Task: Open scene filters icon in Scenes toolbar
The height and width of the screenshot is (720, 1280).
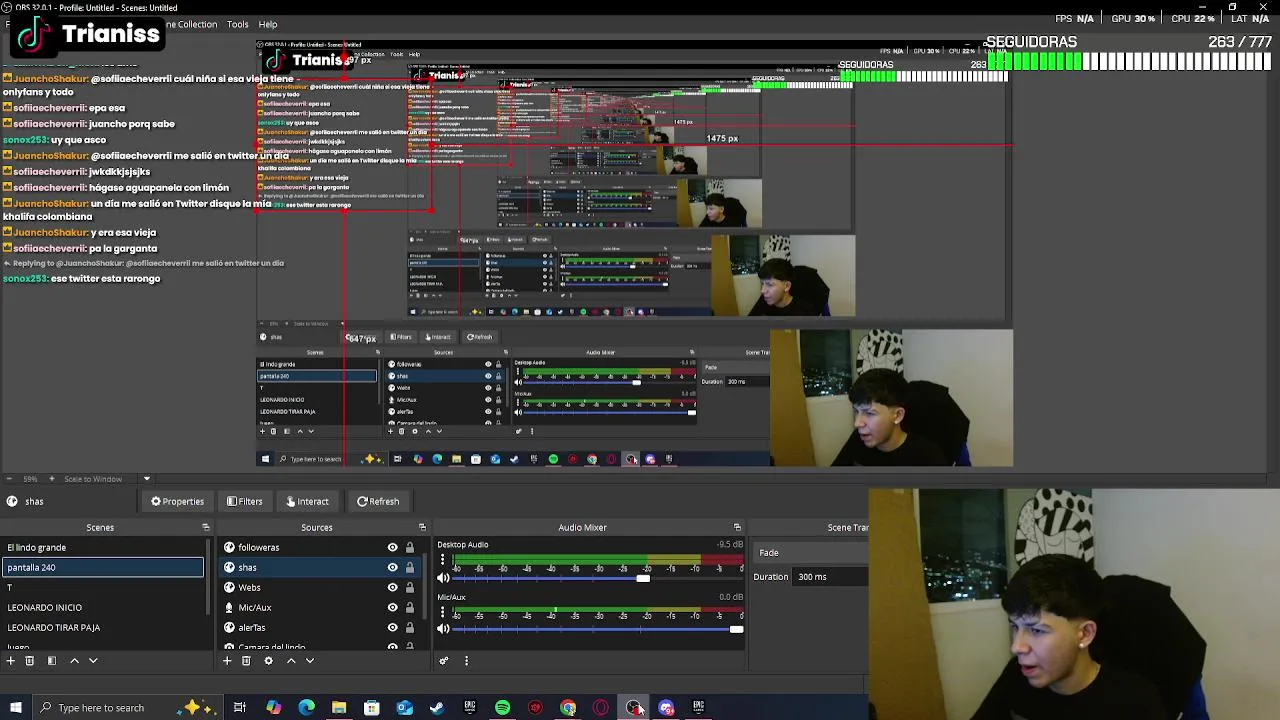Action: (52, 660)
